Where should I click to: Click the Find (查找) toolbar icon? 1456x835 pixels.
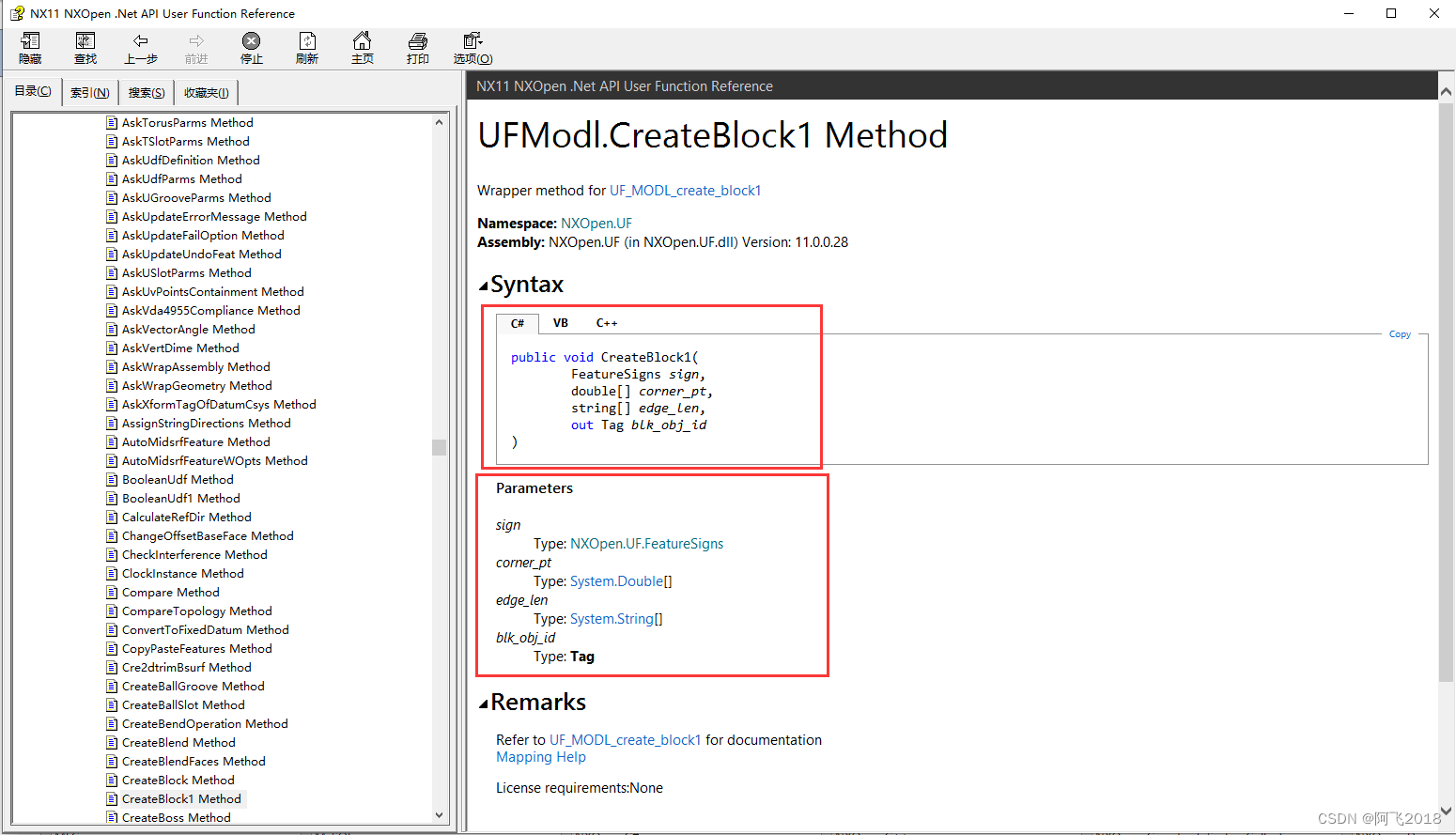(85, 48)
